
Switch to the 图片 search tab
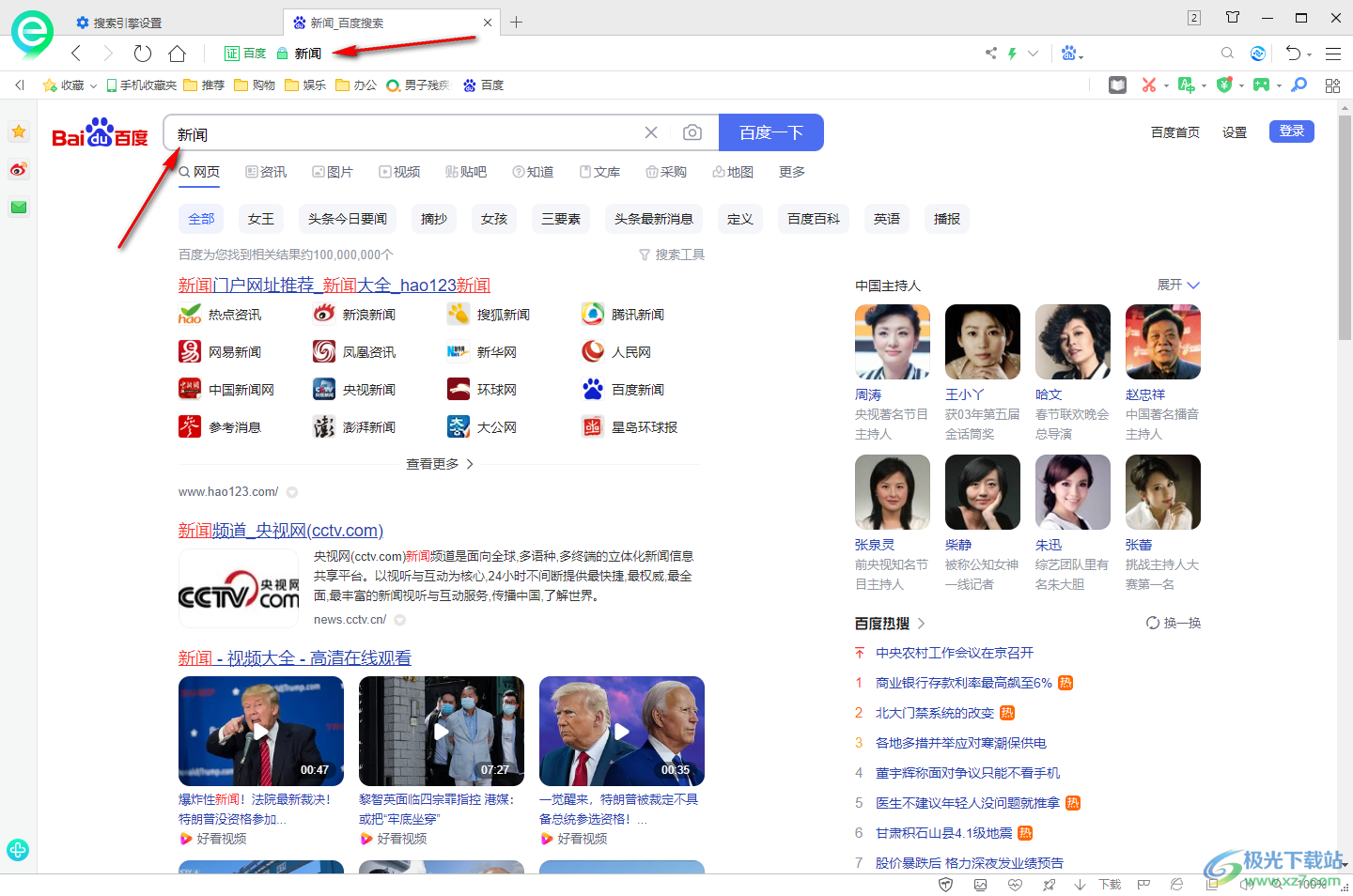(333, 172)
